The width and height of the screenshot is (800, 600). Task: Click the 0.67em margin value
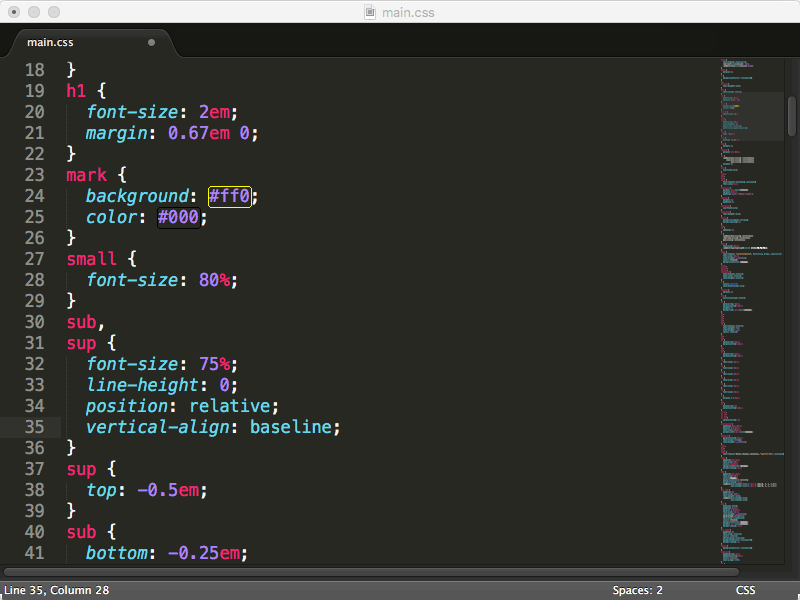pos(198,133)
